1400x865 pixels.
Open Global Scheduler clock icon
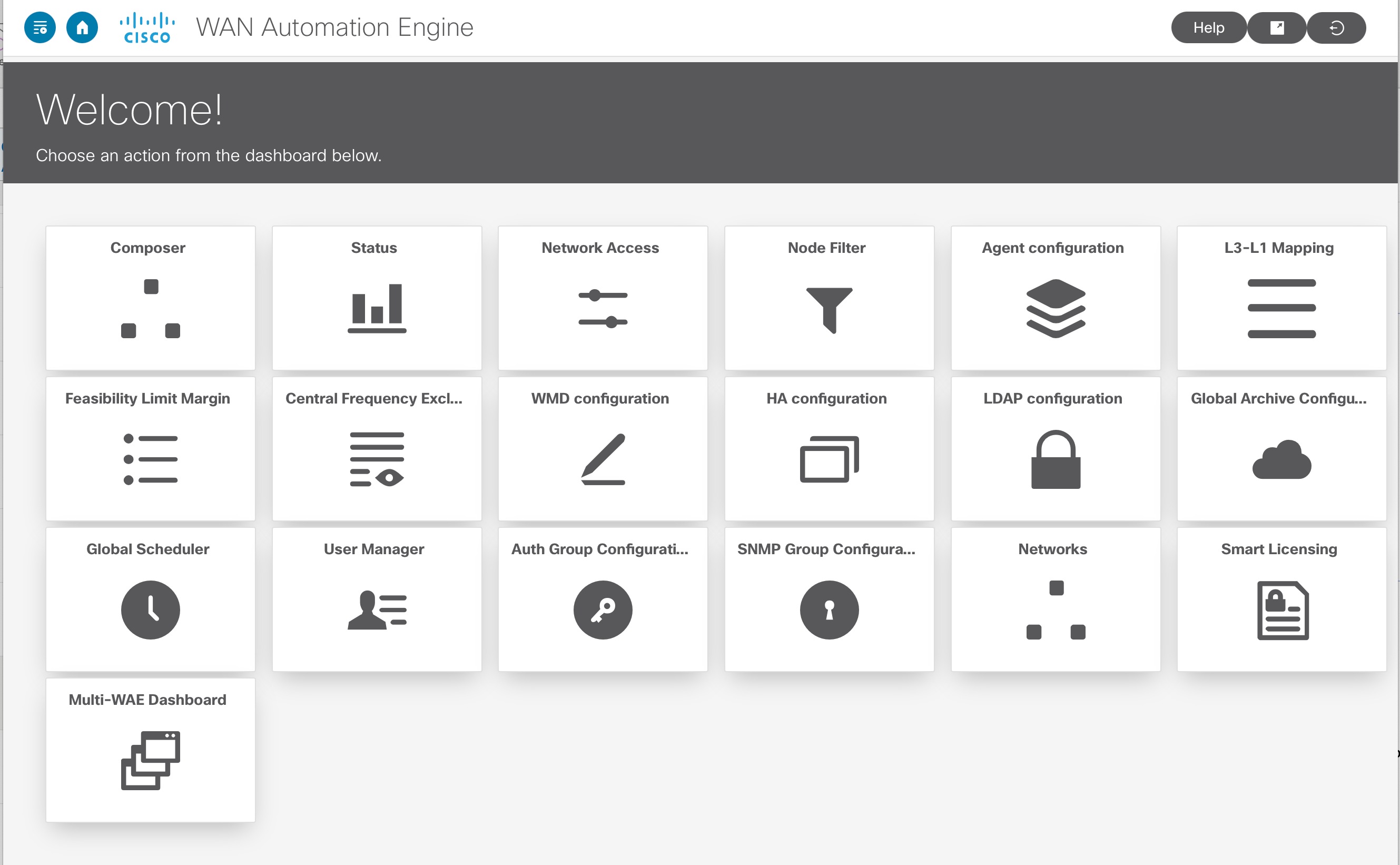[151, 610]
